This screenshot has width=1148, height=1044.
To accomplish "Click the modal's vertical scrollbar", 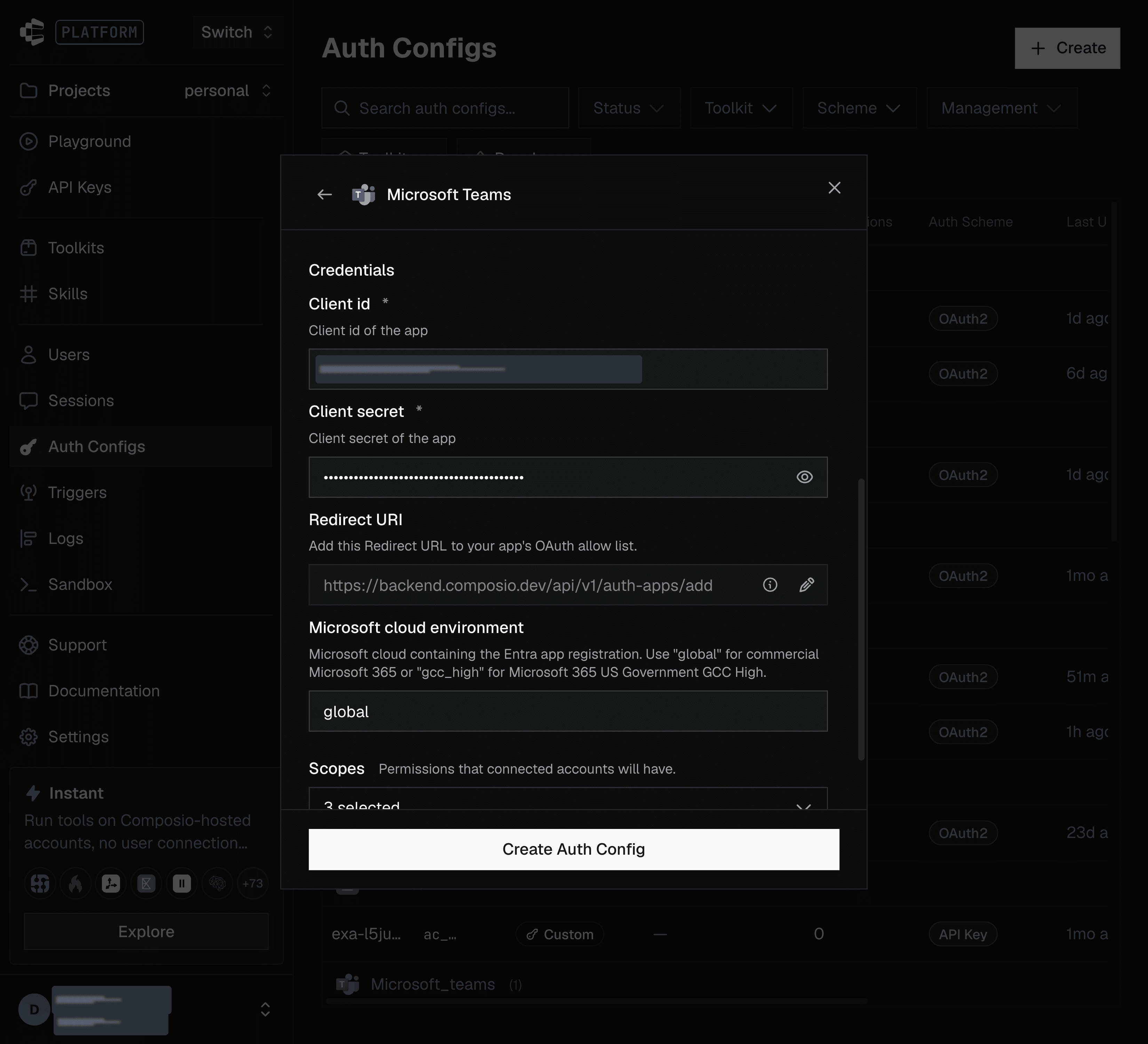I will pos(861,620).
